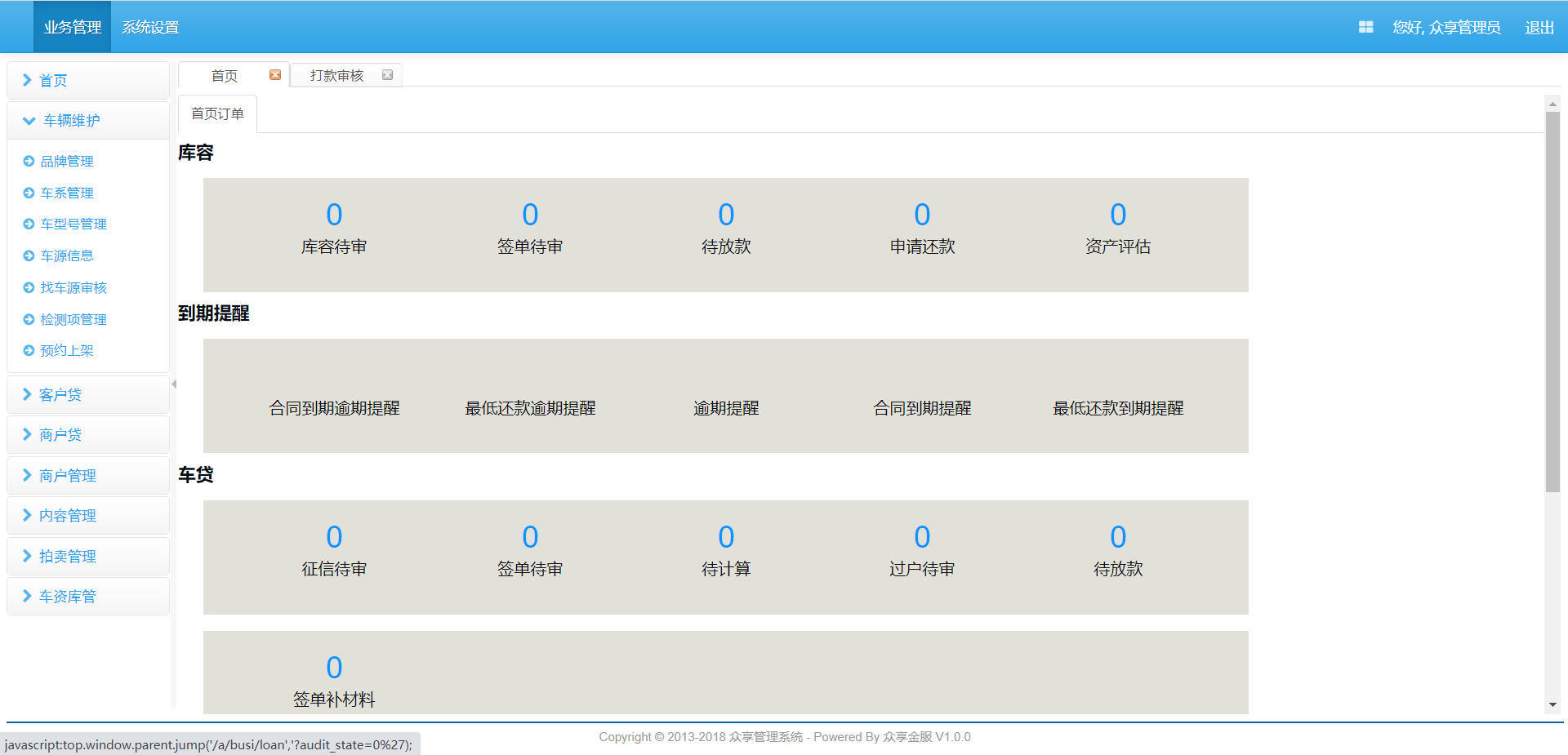1568x755 pixels.
Task: Open 最低还款到期提醒
Action: pos(1118,408)
